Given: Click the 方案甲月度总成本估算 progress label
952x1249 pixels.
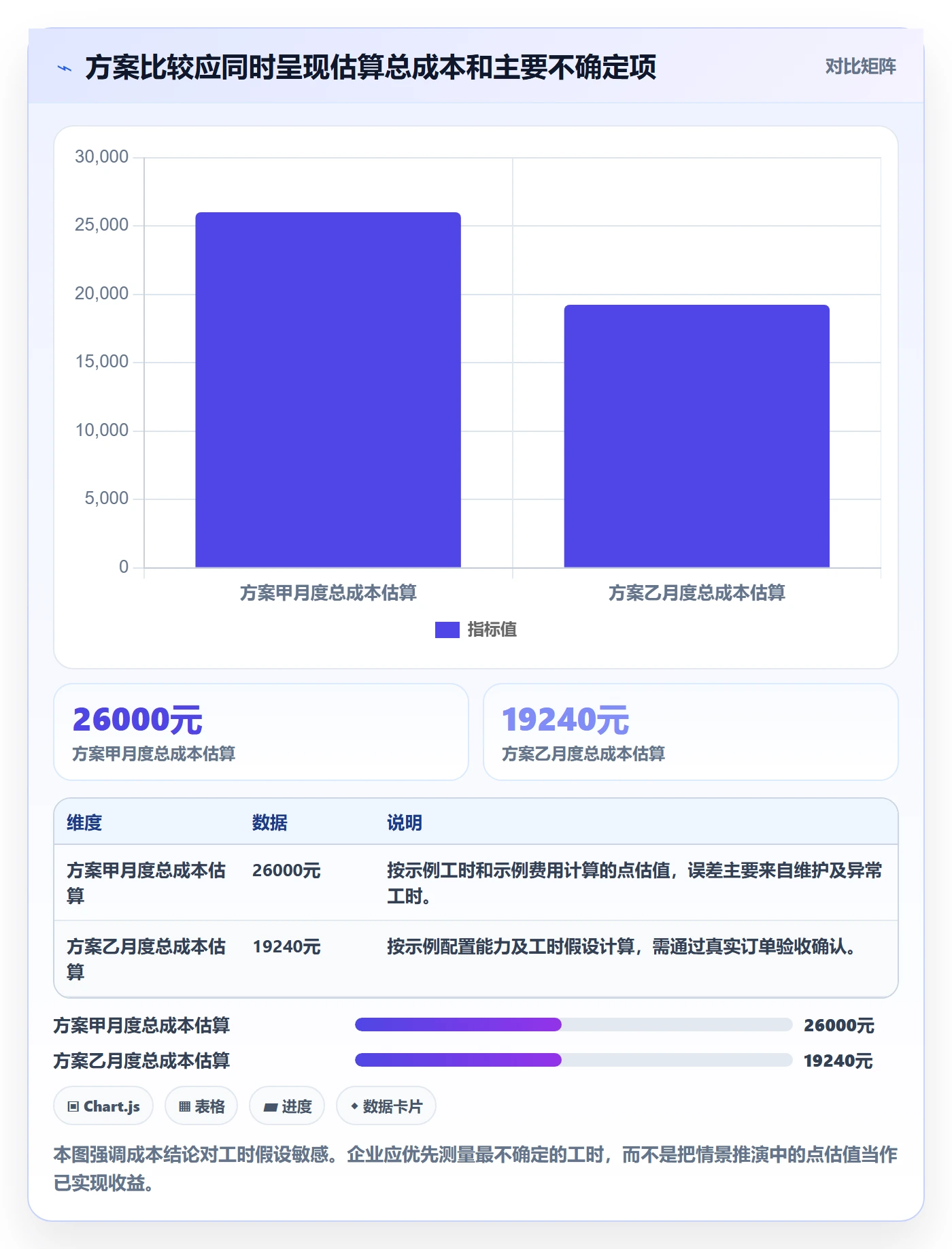Looking at the screenshot, I should coord(141,1025).
